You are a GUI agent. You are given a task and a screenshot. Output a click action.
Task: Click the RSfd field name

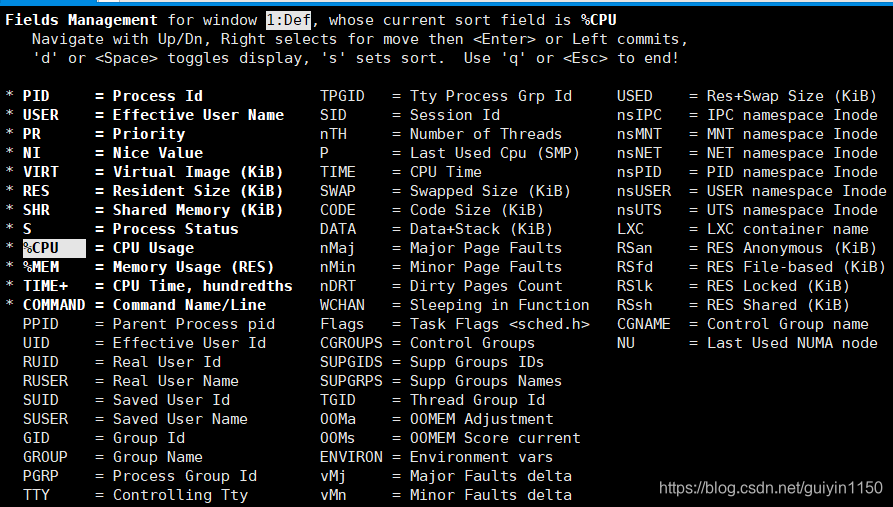pyautogui.click(x=635, y=267)
